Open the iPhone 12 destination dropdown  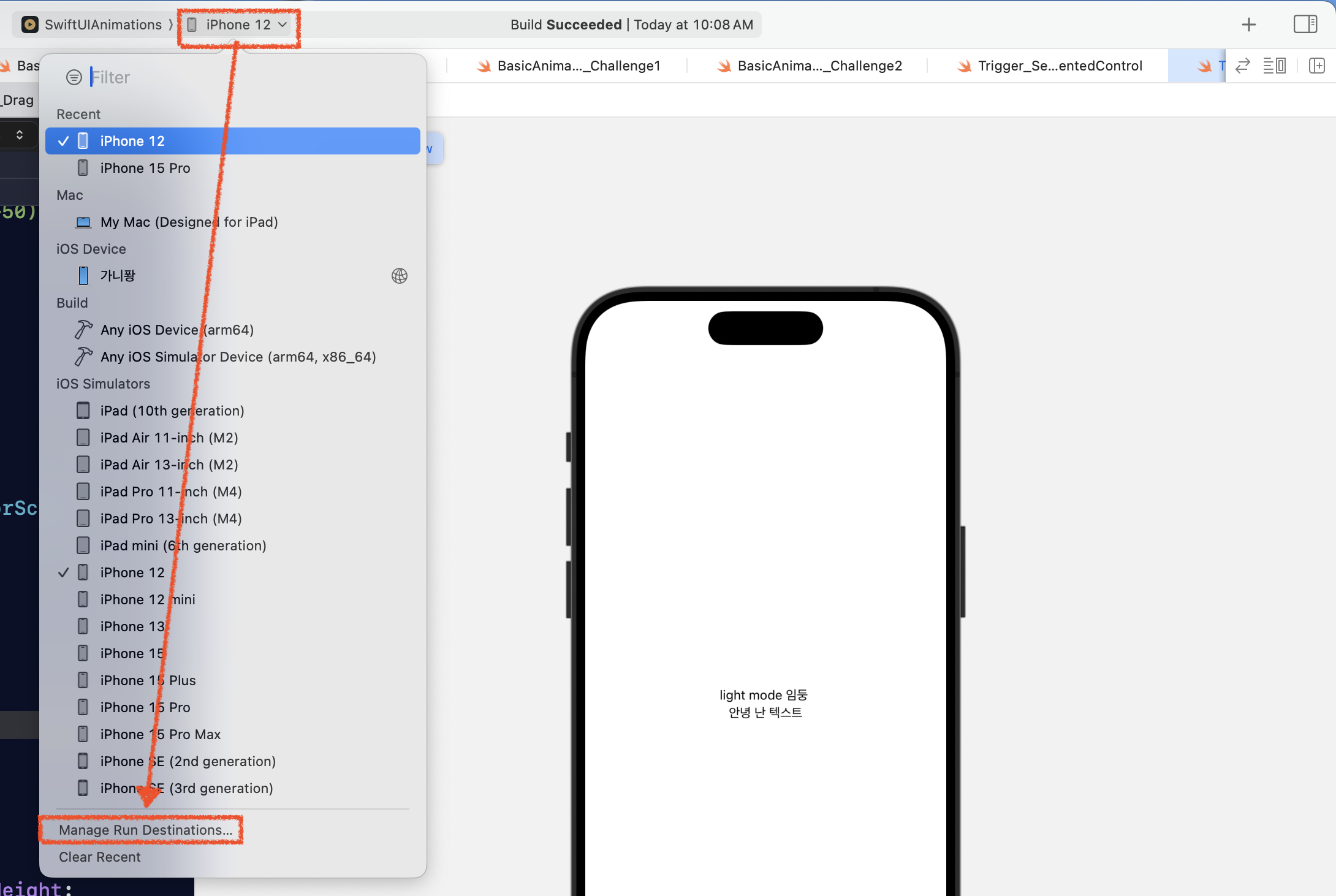[238, 25]
